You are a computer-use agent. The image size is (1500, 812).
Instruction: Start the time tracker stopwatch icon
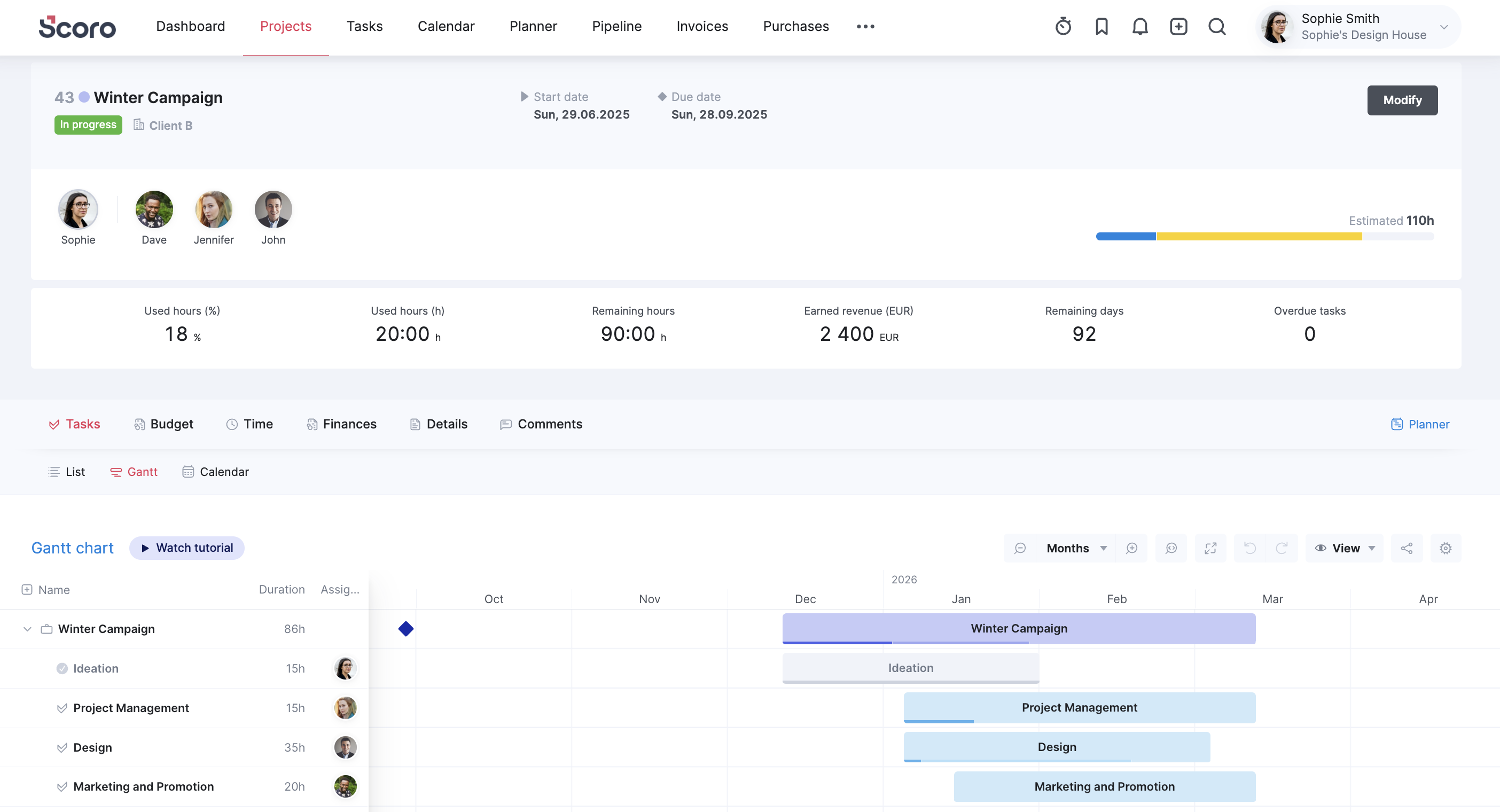(x=1062, y=26)
